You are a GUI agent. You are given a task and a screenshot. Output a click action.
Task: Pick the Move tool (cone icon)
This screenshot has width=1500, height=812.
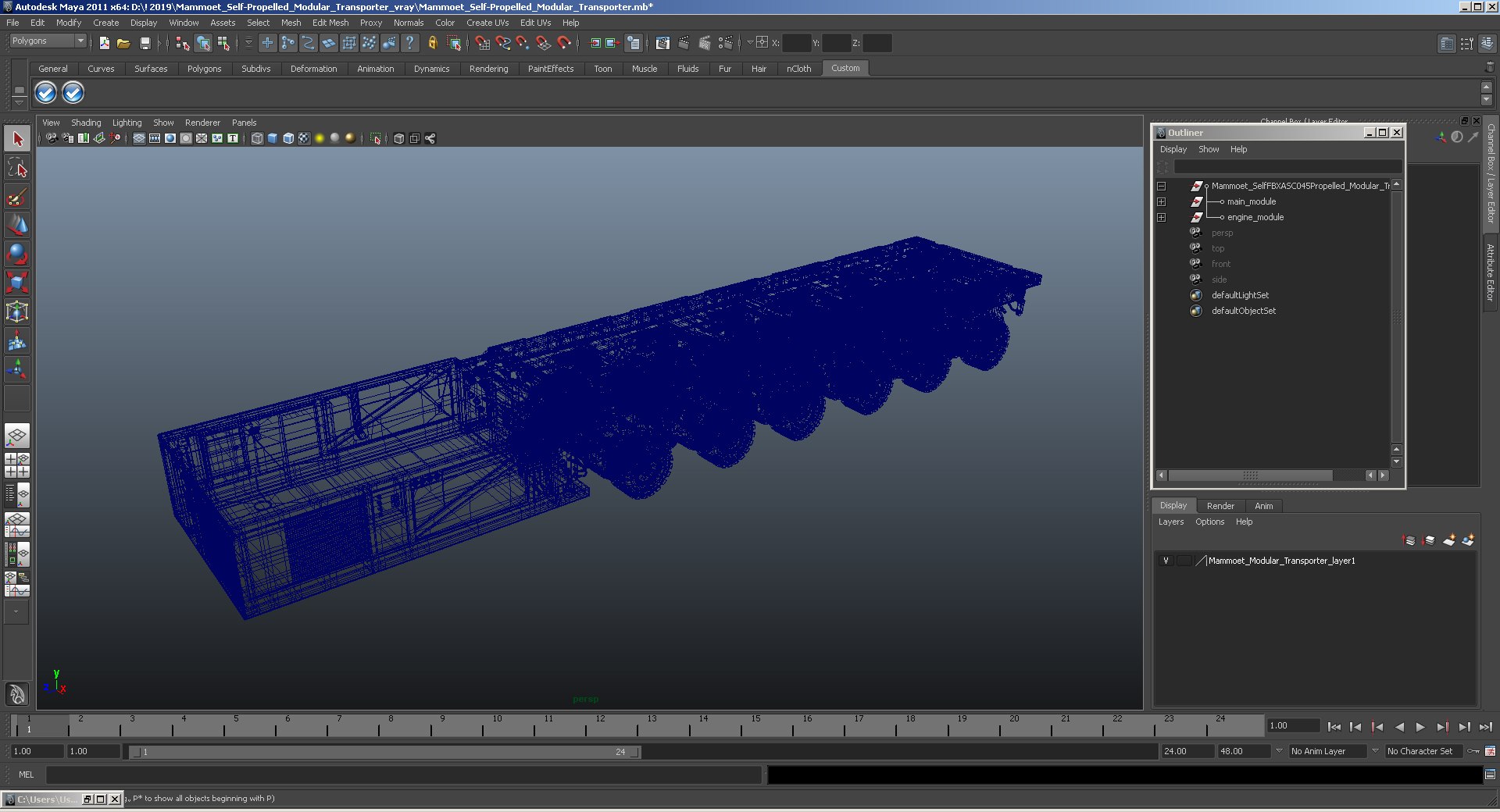click(x=17, y=225)
